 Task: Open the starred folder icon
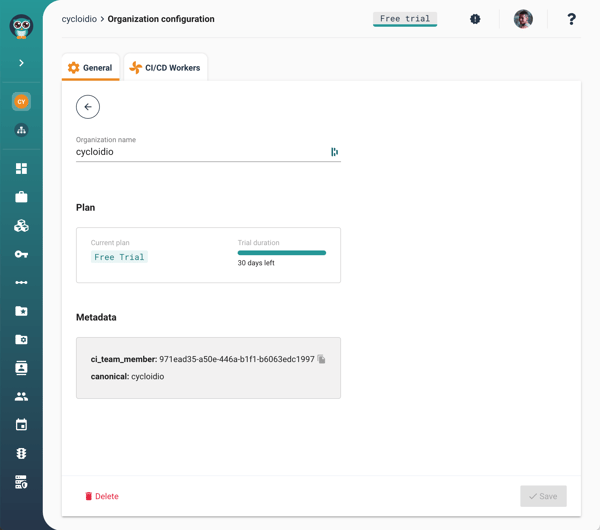click(x=21, y=311)
